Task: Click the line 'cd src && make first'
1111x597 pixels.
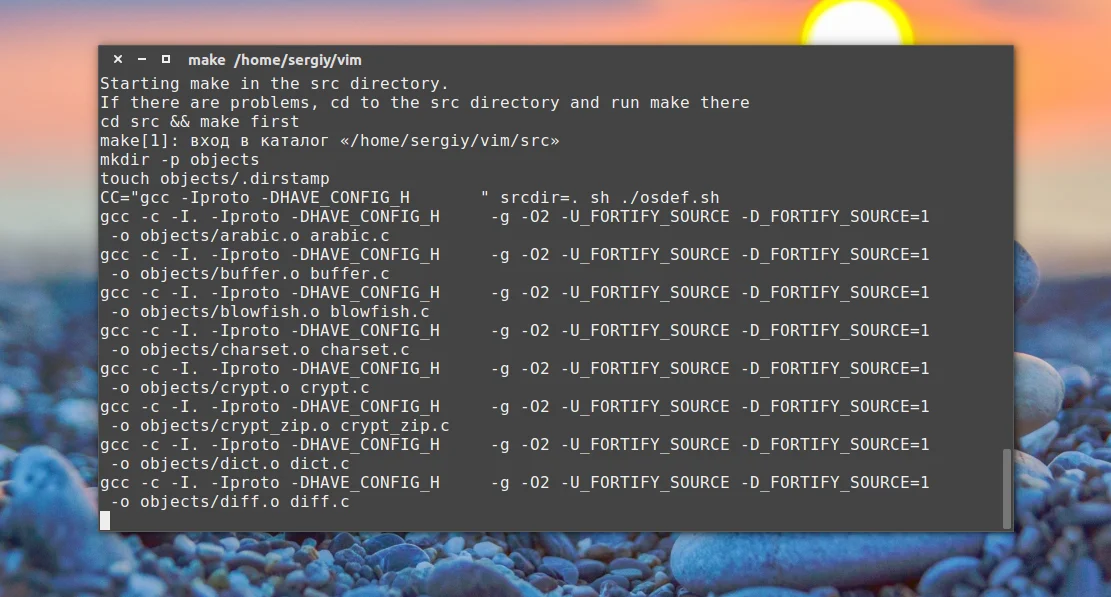Action: 200,122
